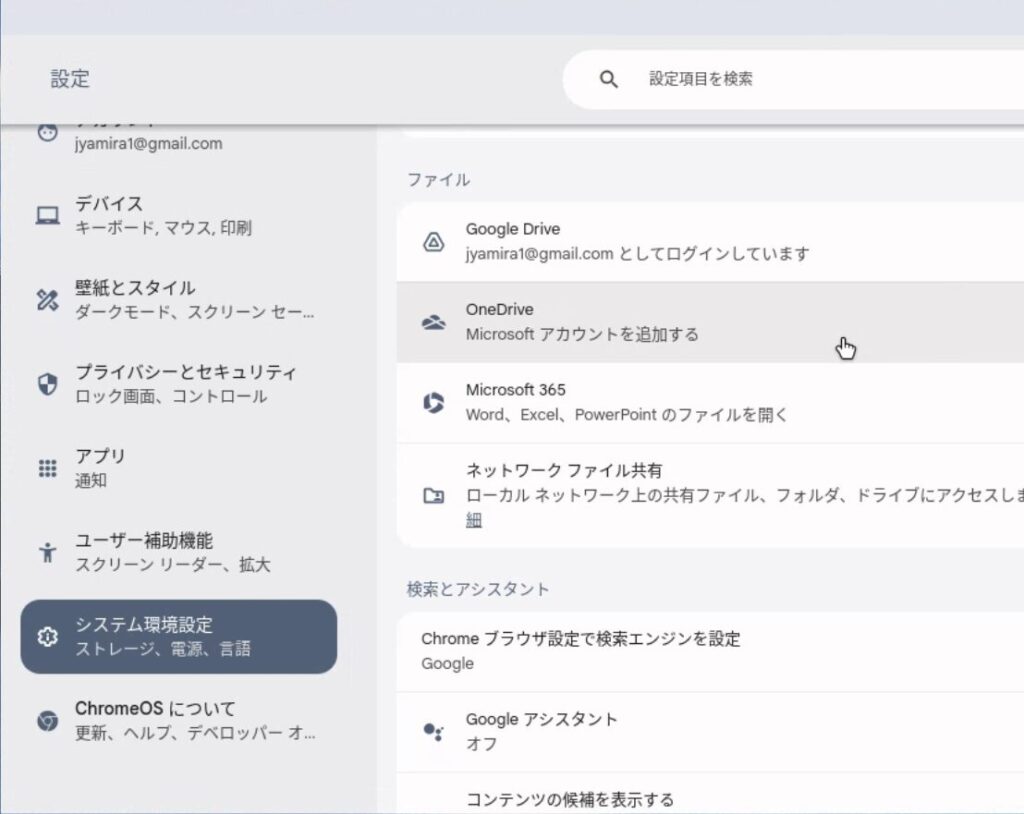Select システム環境設定 in the sidebar

179,637
